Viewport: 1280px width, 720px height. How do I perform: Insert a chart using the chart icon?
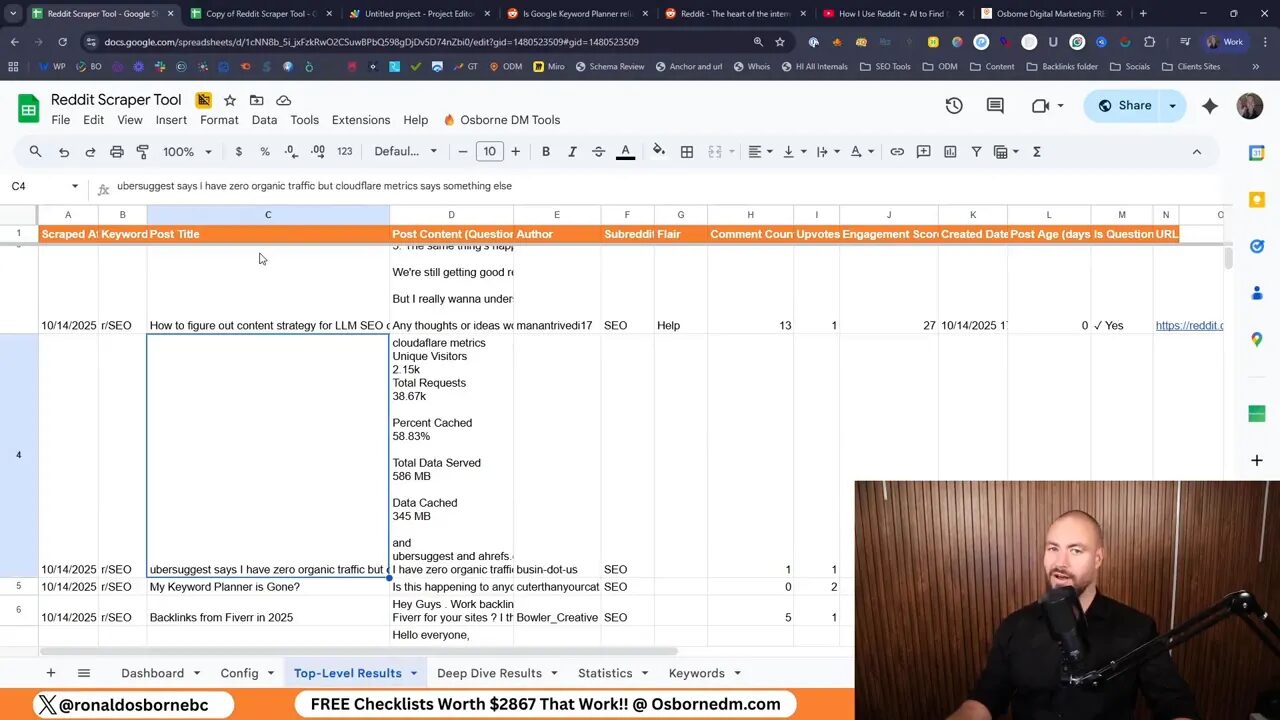pos(949,151)
